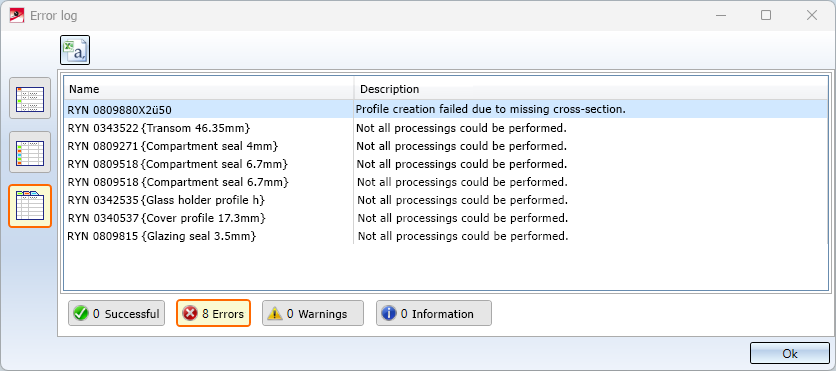Click the Ok button
Image resolution: width=836 pixels, height=371 pixels.
[x=790, y=353]
